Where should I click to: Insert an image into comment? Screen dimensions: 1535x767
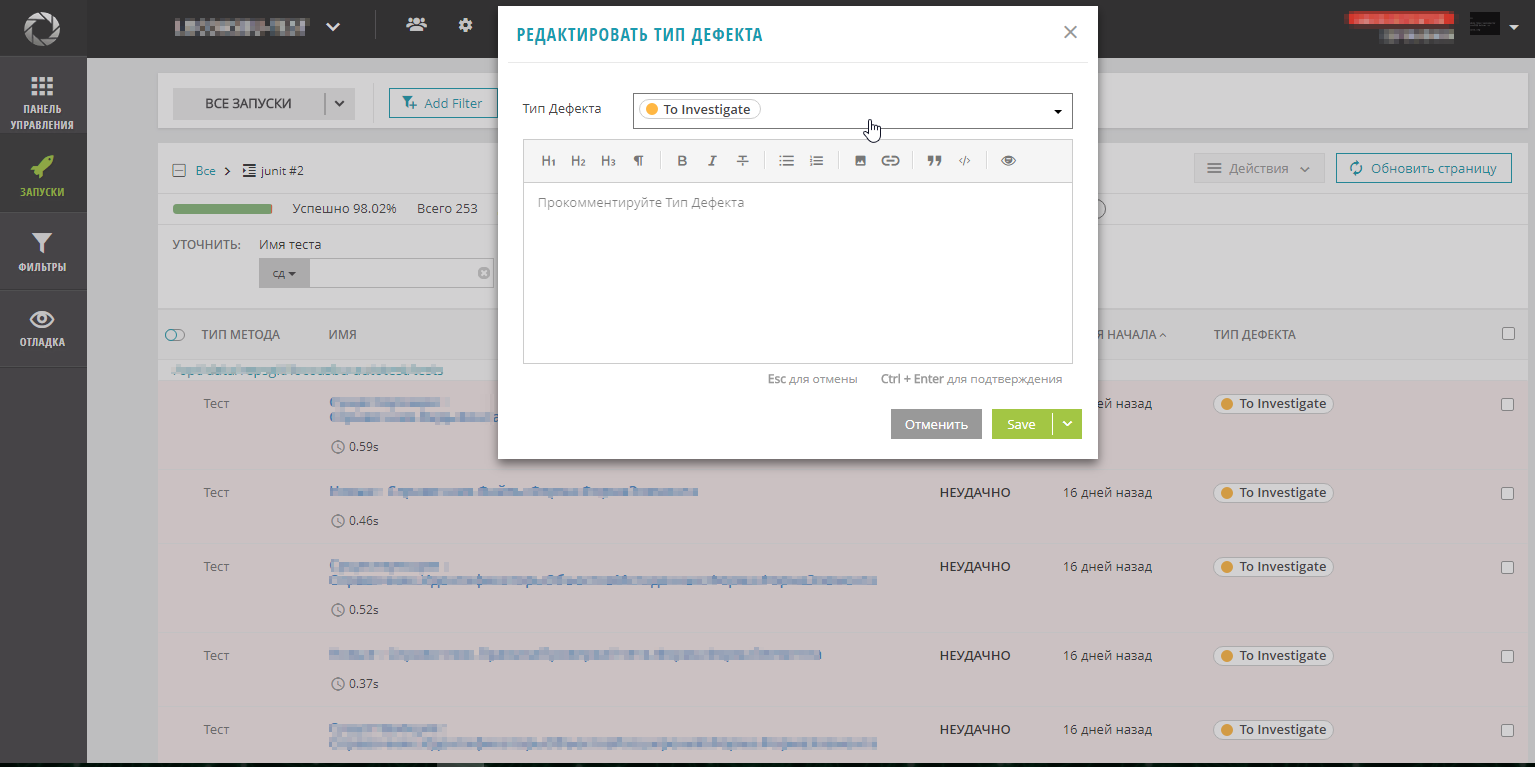860,161
